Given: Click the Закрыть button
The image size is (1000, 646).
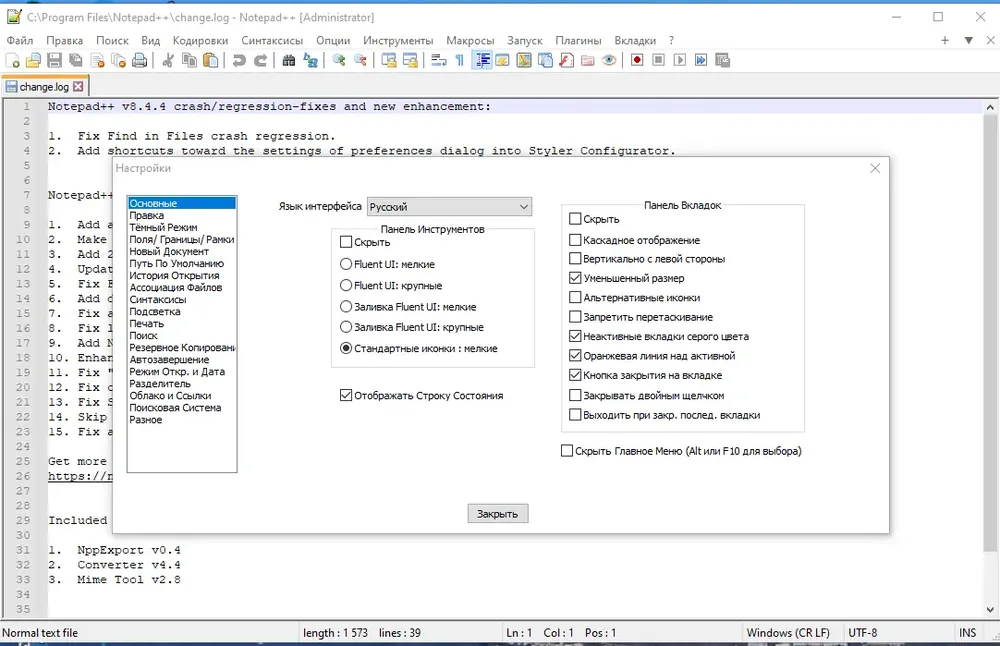Looking at the screenshot, I should (497, 513).
